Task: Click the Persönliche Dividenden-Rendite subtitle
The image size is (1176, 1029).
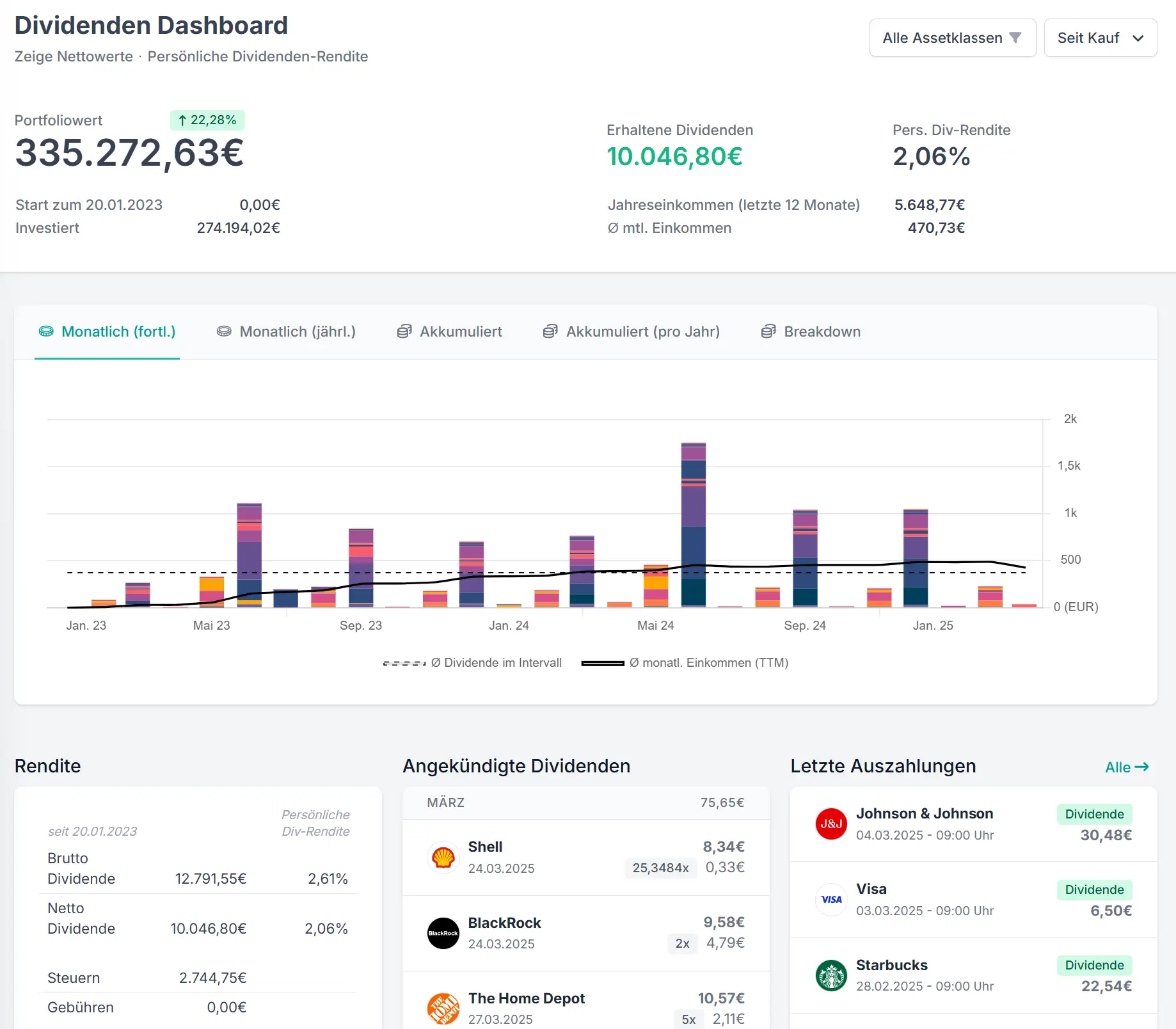Action: pos(258,56)
